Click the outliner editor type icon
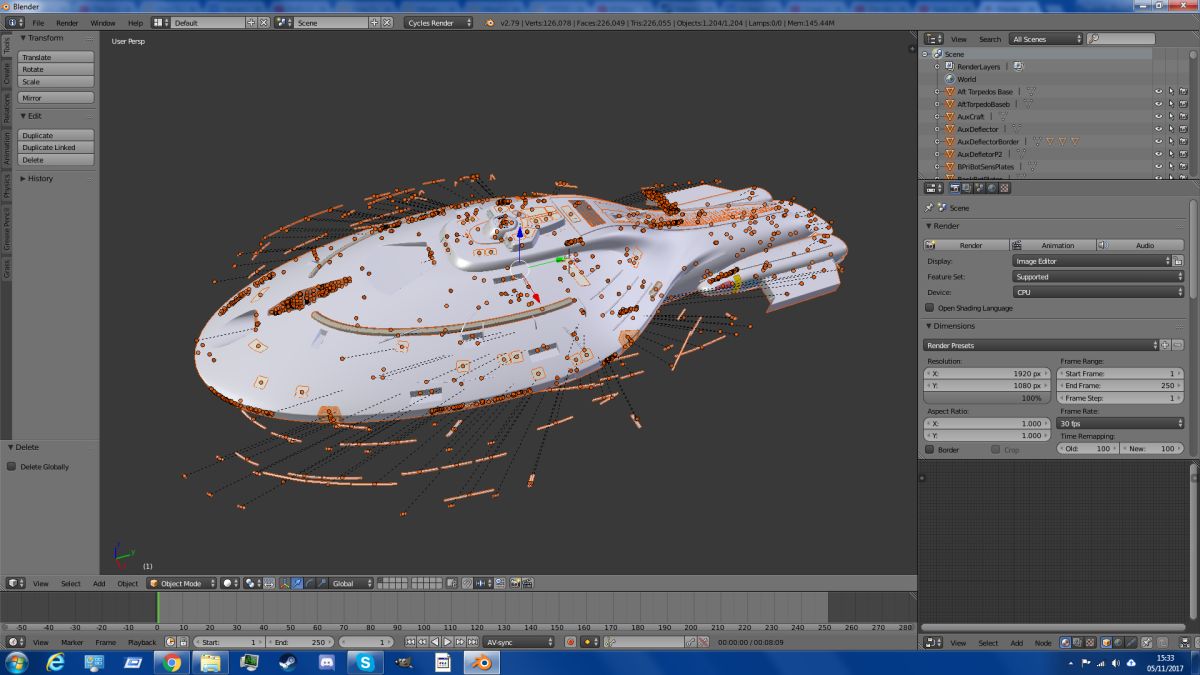This screenshot has width=1200, height=675. point(933,39)
